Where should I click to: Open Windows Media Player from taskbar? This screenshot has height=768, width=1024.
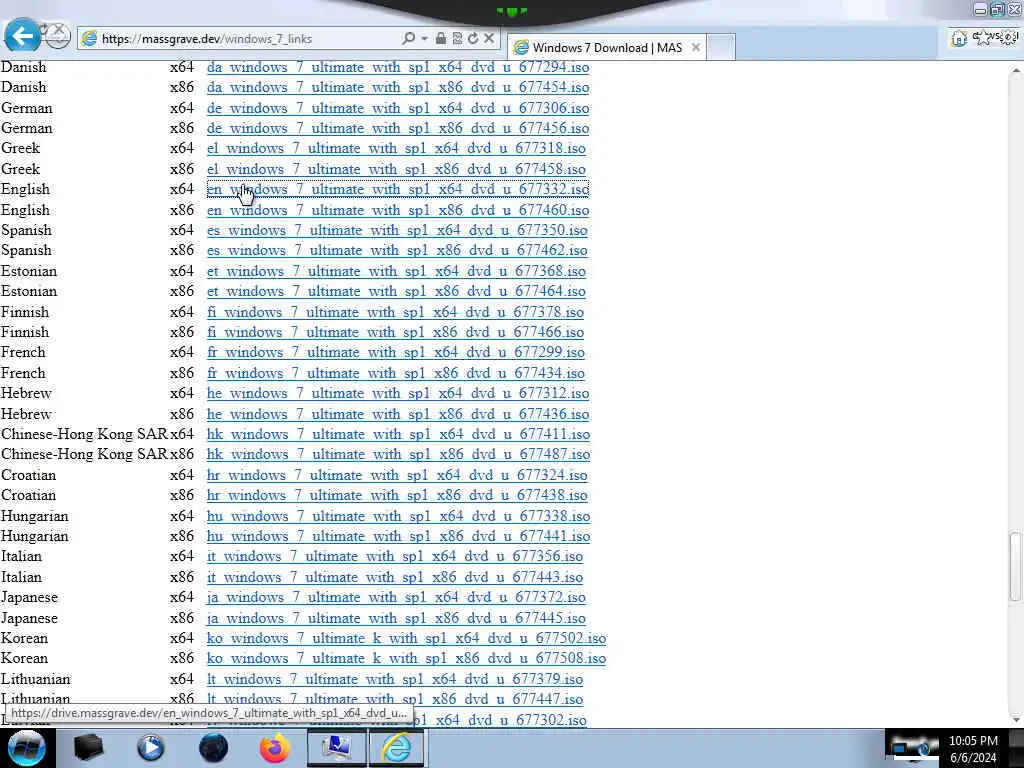[150, 748]
